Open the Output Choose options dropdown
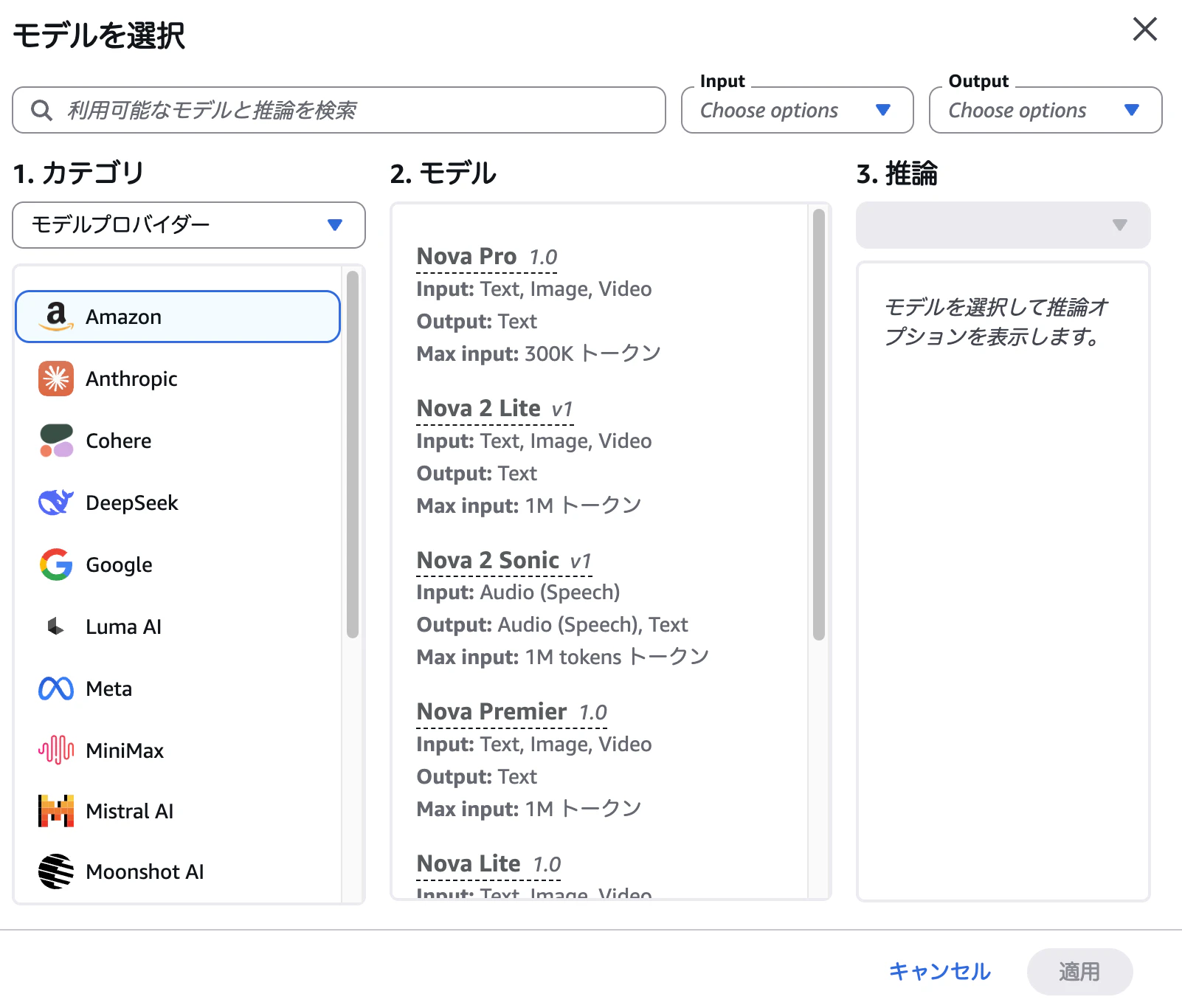 pos(1044,110)
